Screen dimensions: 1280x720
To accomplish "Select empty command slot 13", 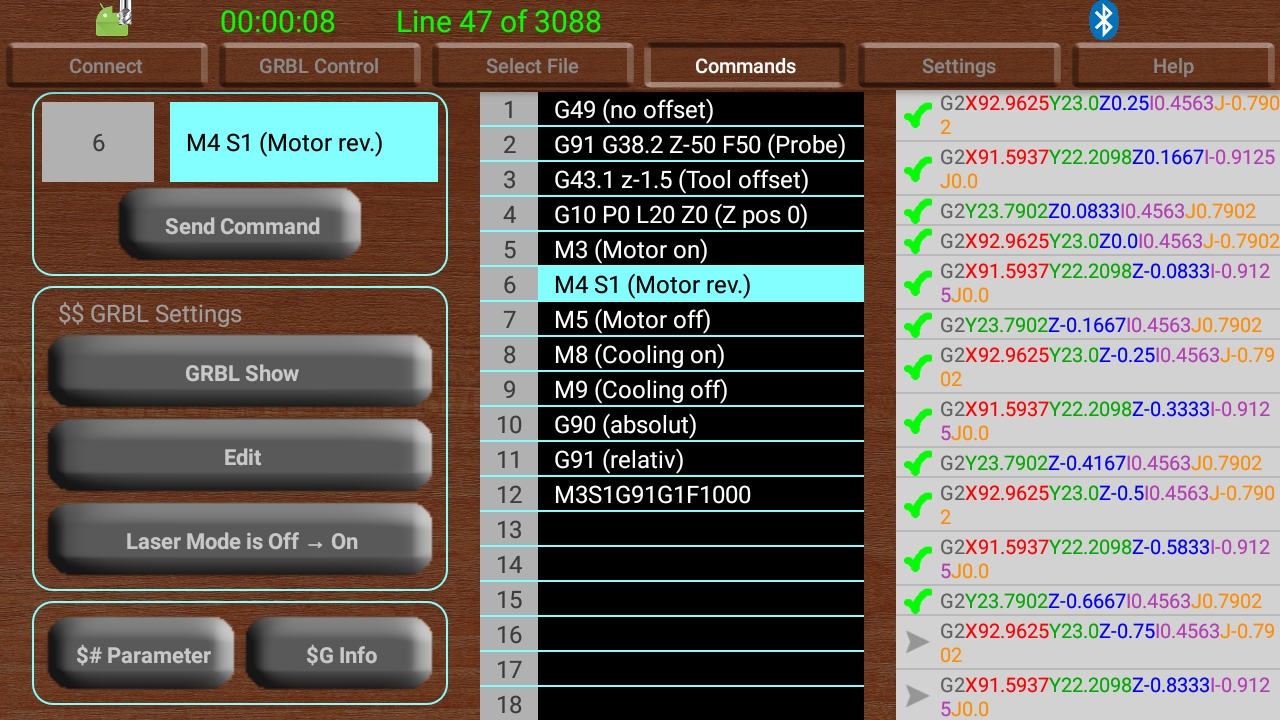I will 672,530.
